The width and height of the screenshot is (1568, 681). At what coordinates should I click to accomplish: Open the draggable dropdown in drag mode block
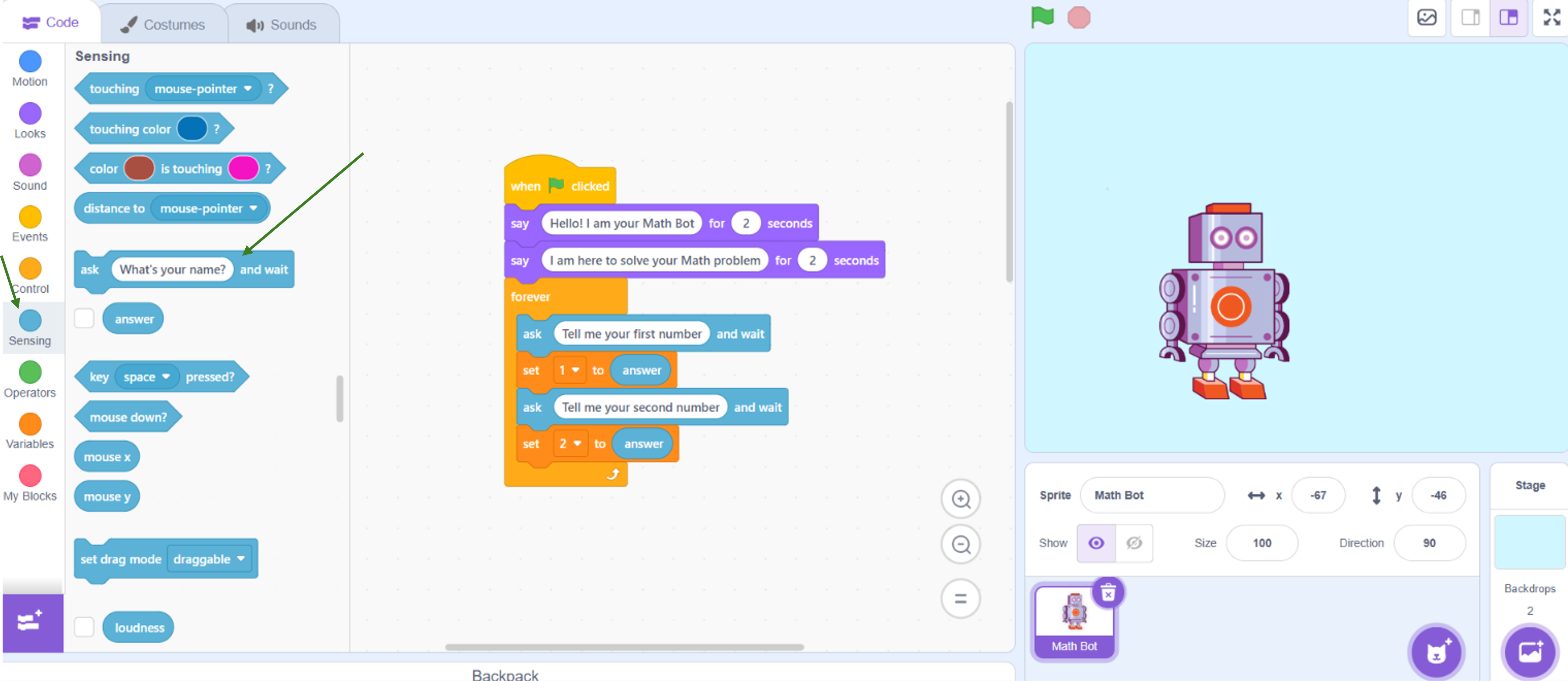click(x=209, y=559)
